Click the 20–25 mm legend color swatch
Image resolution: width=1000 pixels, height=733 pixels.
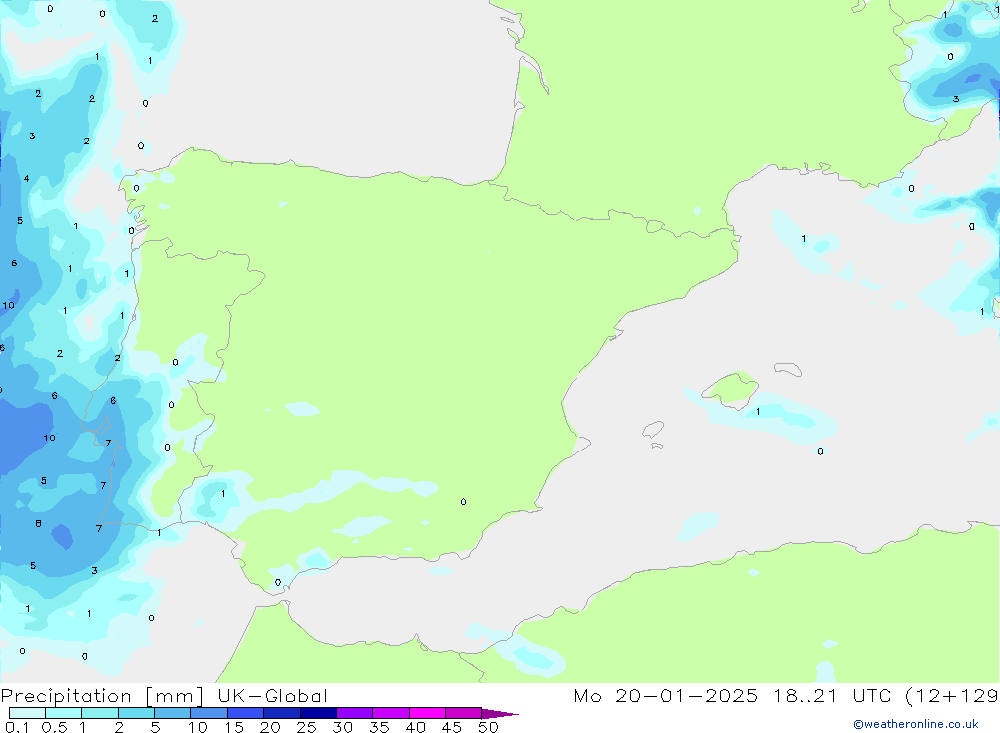(281, 713)
